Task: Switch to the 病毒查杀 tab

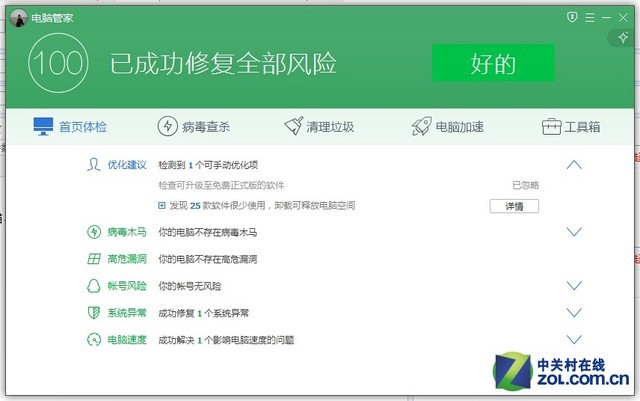Action: [194, 127]
